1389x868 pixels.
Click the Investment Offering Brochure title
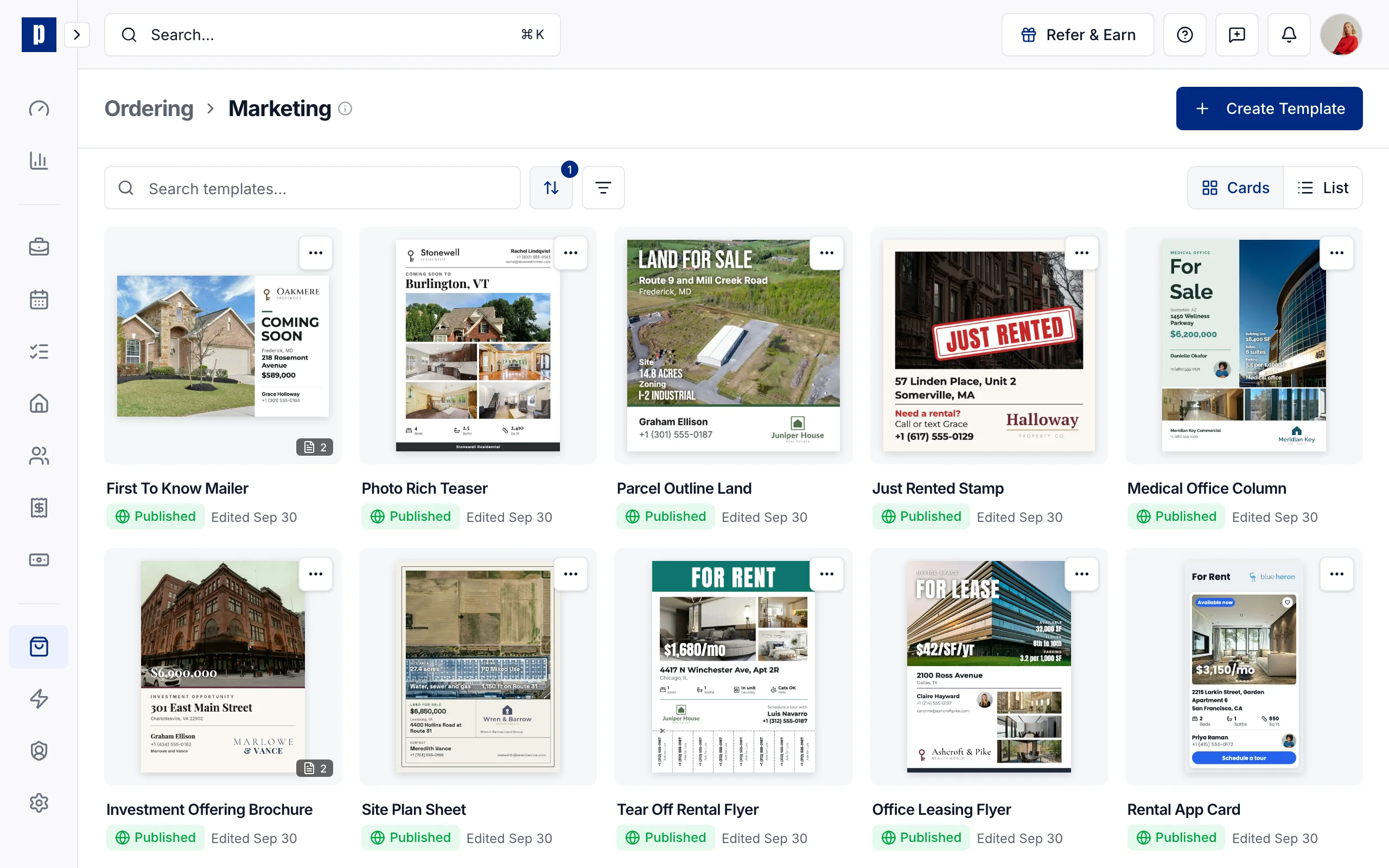click(x=209, y=809)
